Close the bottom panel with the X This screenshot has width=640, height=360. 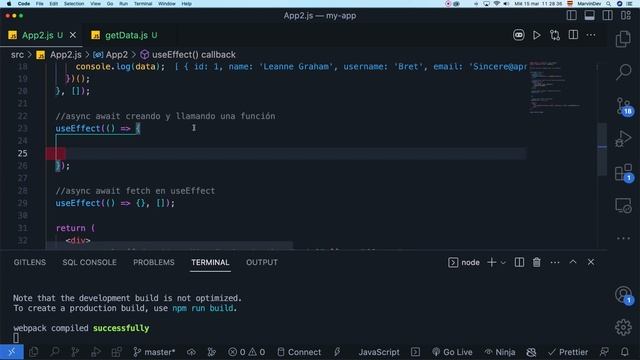pos(591,262)
